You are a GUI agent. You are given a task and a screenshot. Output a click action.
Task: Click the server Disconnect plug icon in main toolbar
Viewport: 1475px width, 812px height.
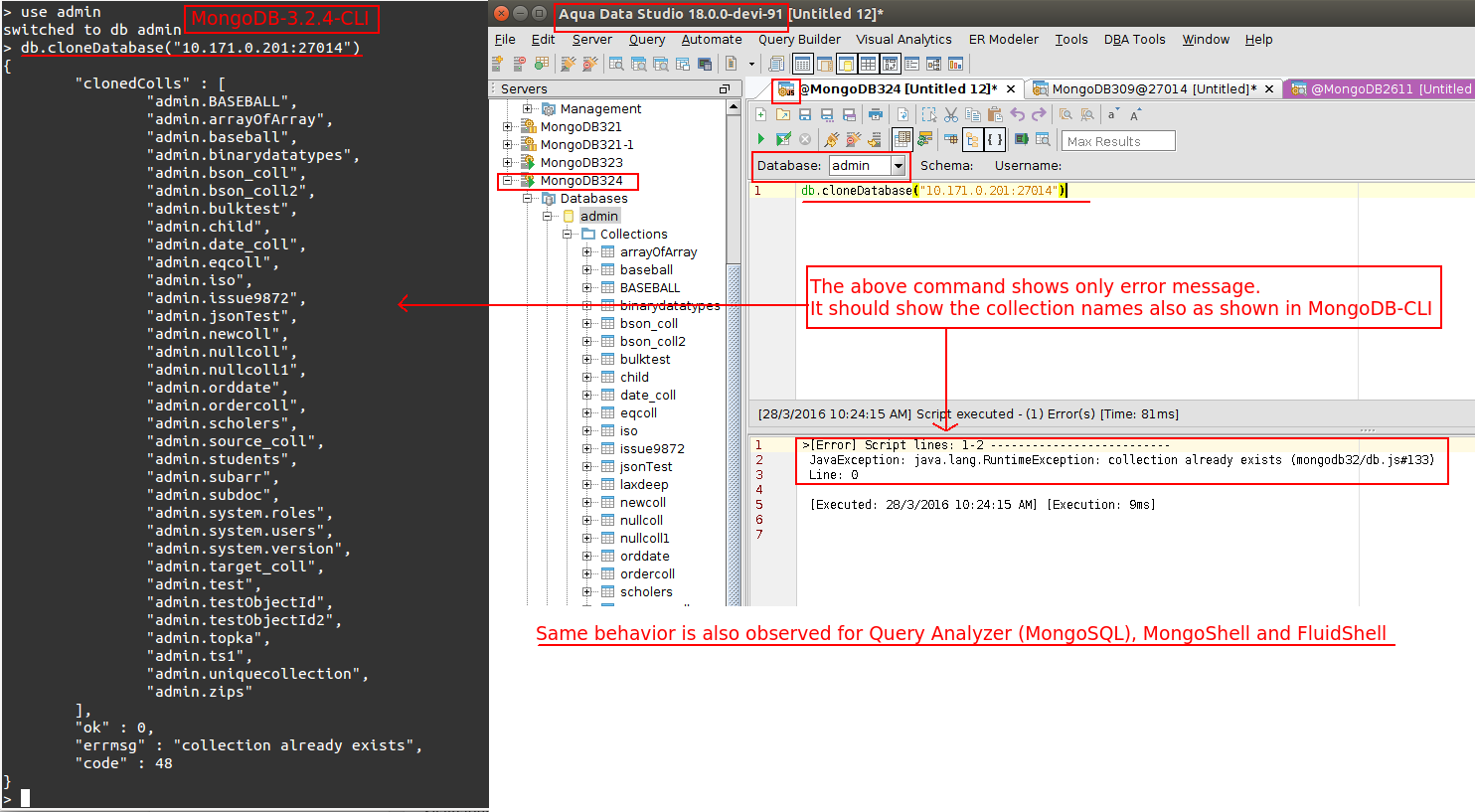pos(590,64)
